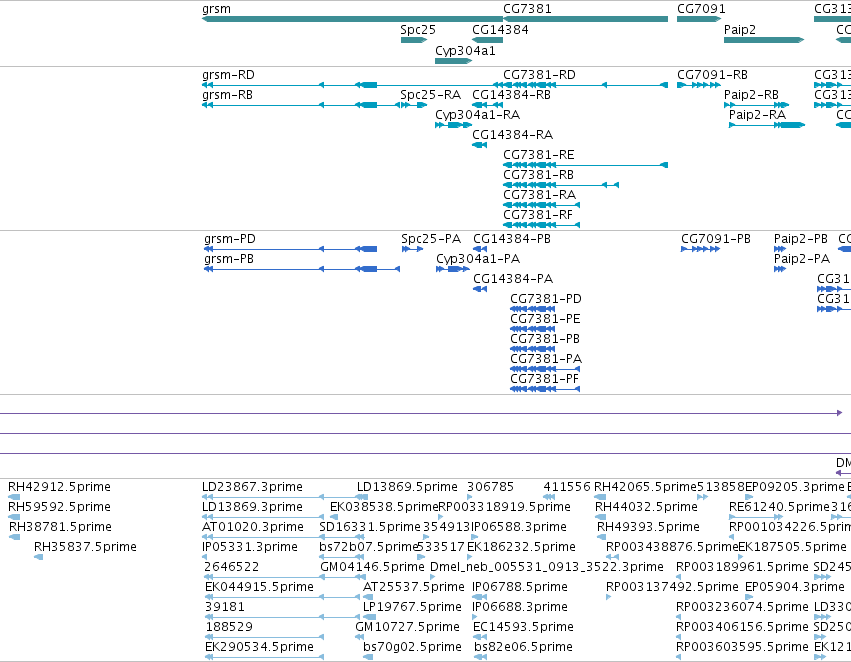Screen dimensions: 851x662
Task: Select EST label AT01020.3prime
Action: [253, 527]
